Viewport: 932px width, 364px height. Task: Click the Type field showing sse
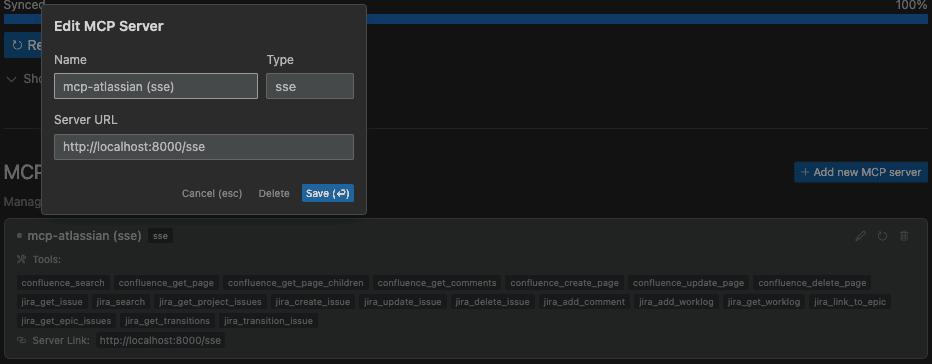pyautogui.click(x=310, y=86)
